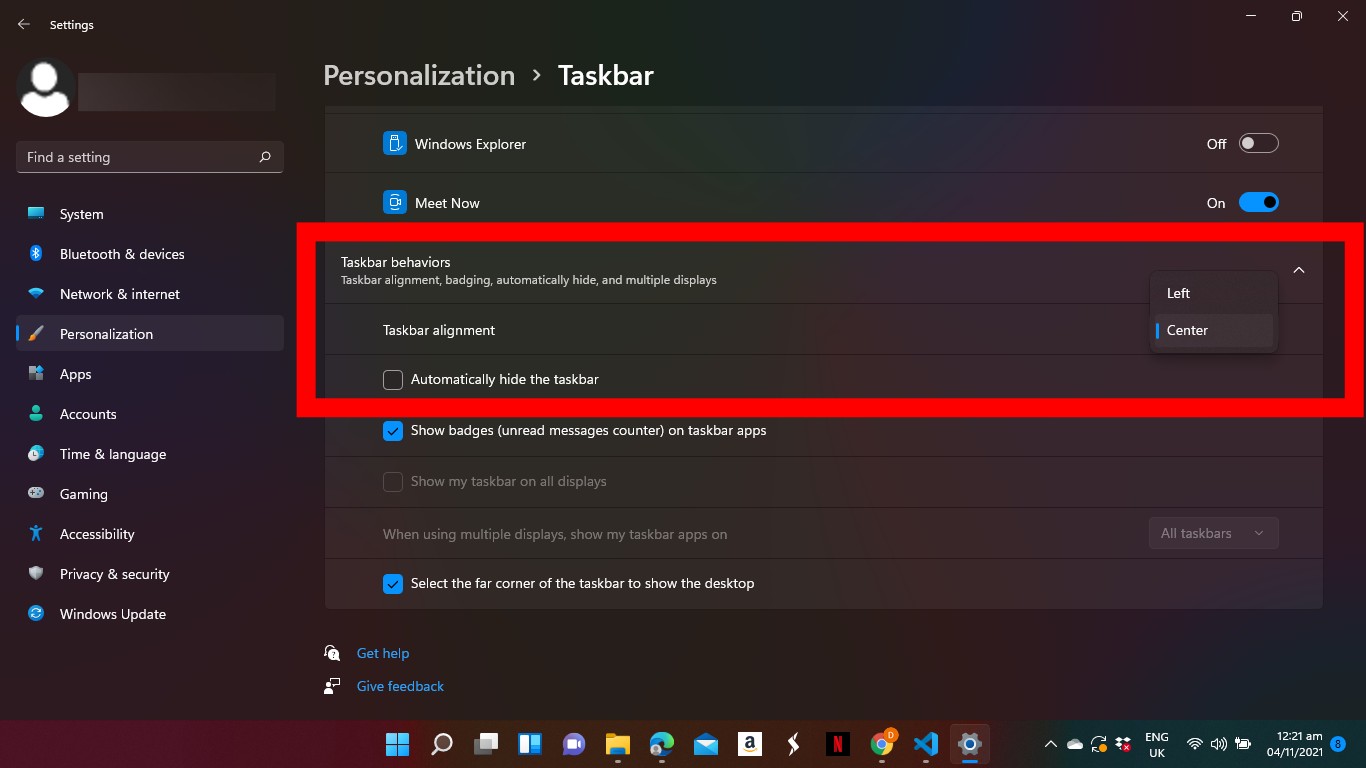Open Network & internet settings

(150, 294)
